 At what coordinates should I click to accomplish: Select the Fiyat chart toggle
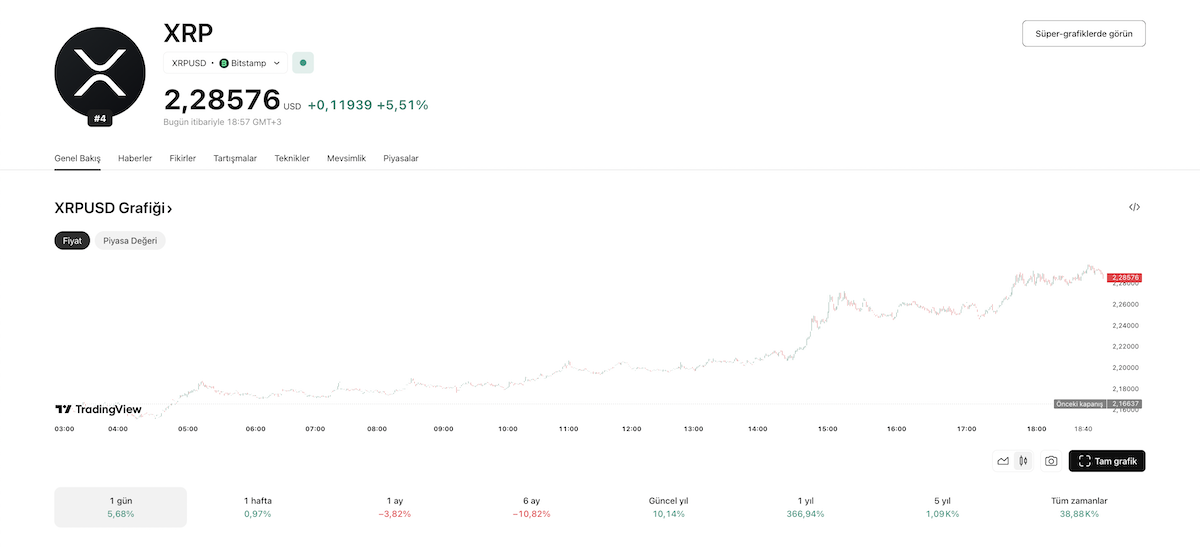click(72, 241)
